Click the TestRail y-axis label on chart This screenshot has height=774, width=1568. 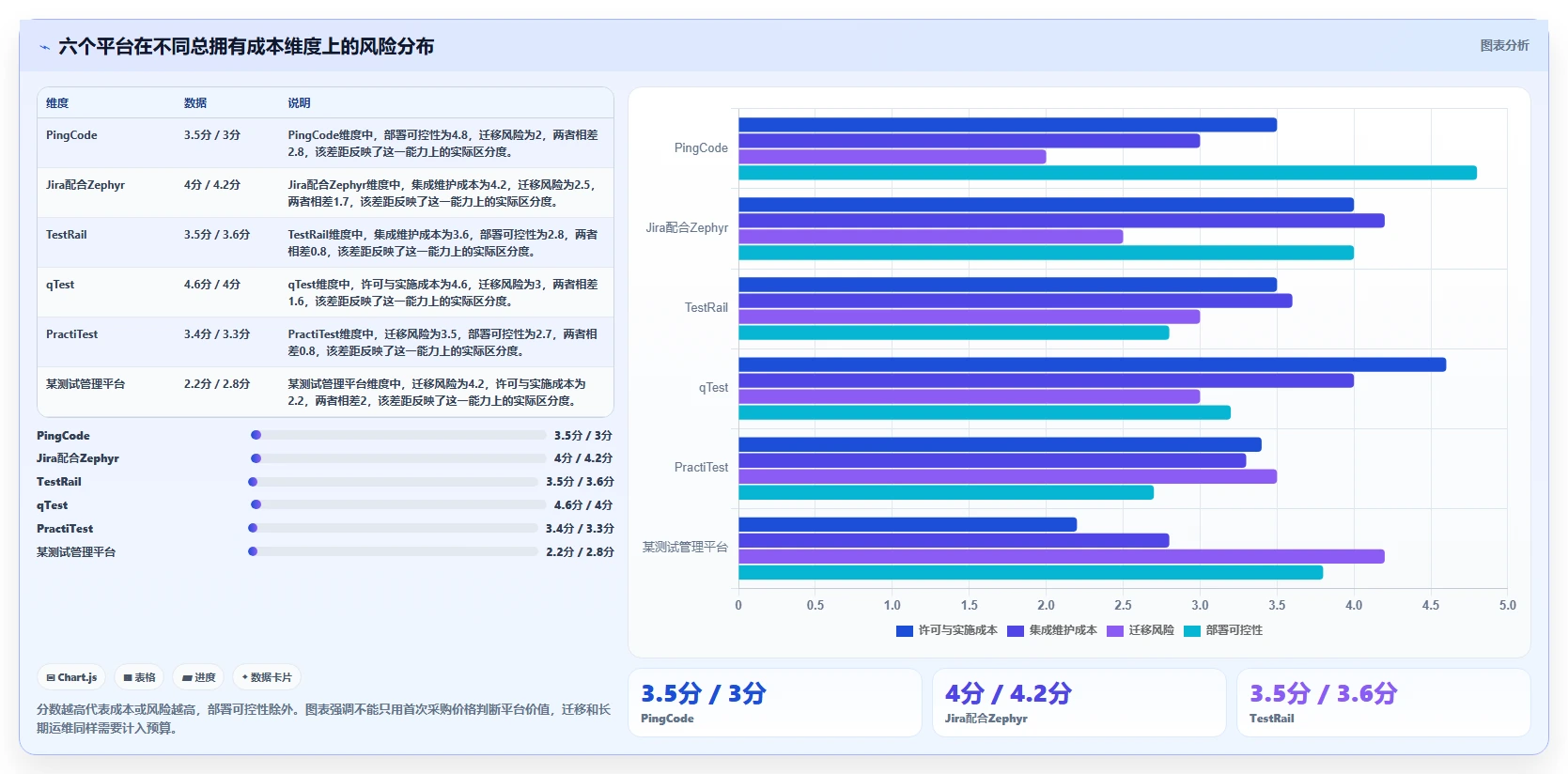(x=706, y=308)
